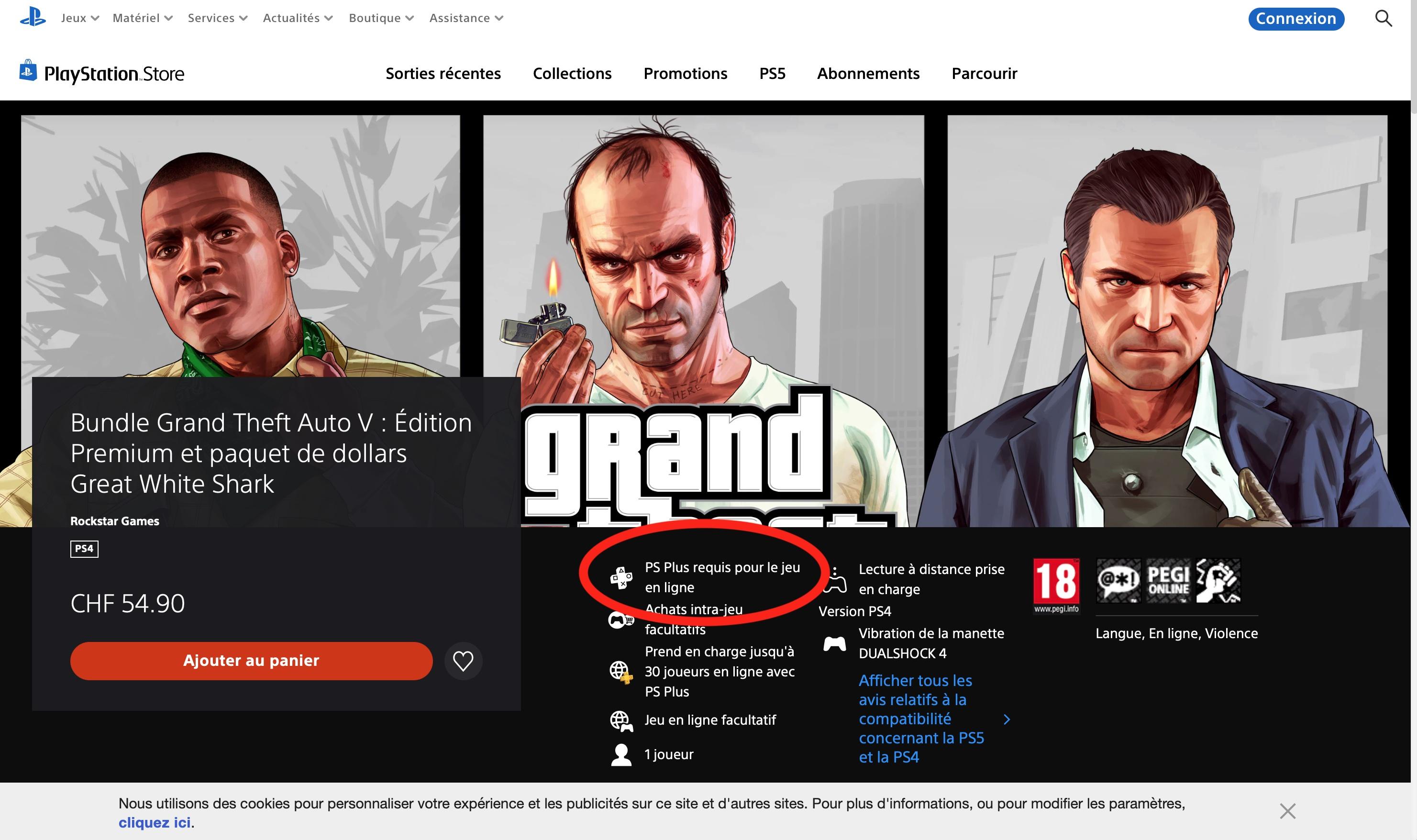Add game to wishlist with heart icon
Screen dimensions: 1417x840
point(463,661)
